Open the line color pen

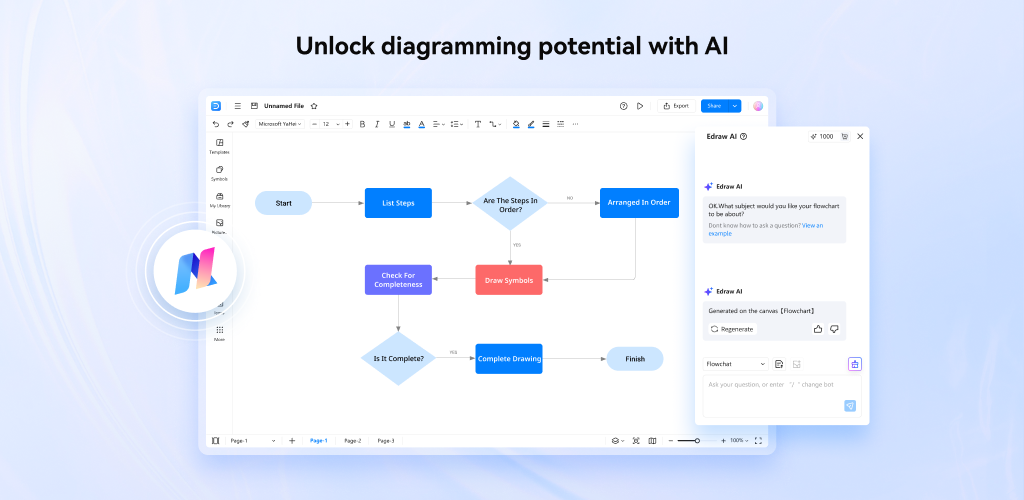tap(531, 124)
